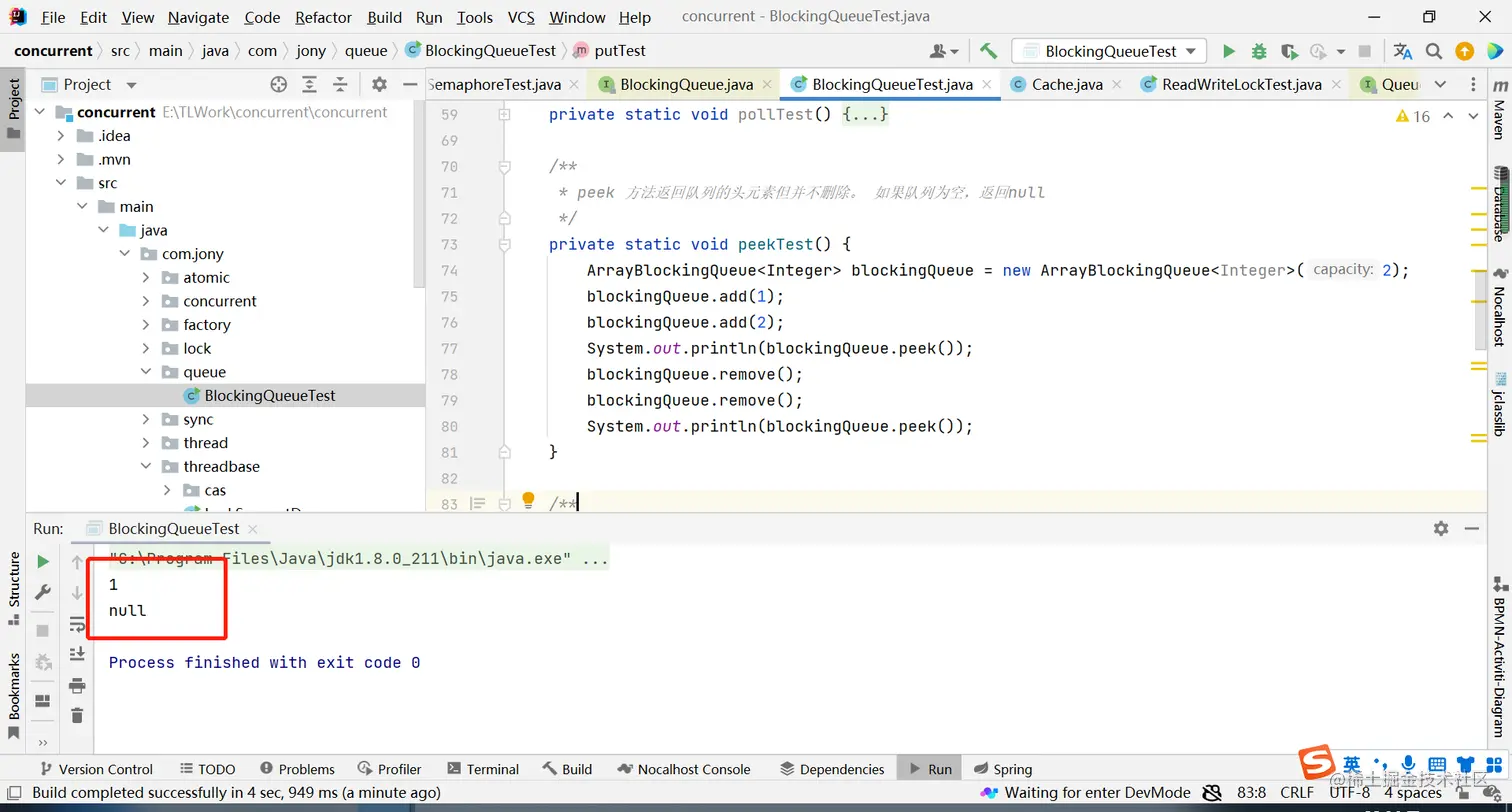This screenshot has width=1512, height=812.
Task: Collapse the queue package
Action: [x=146, y=372]
